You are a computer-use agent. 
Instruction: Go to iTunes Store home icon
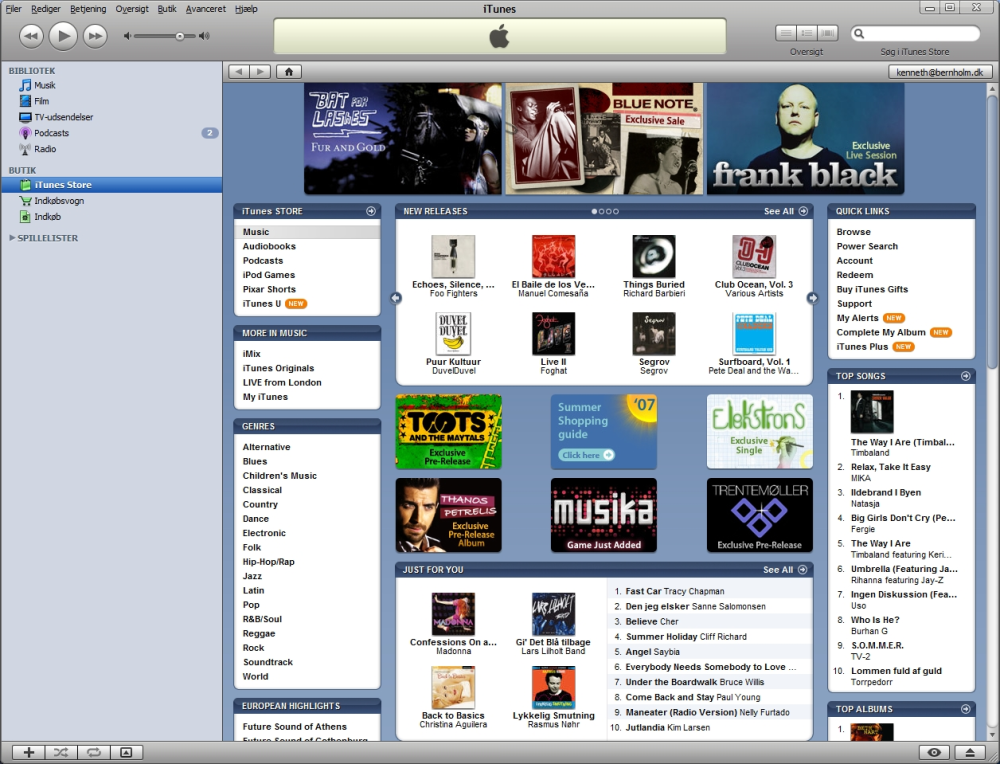288,71
